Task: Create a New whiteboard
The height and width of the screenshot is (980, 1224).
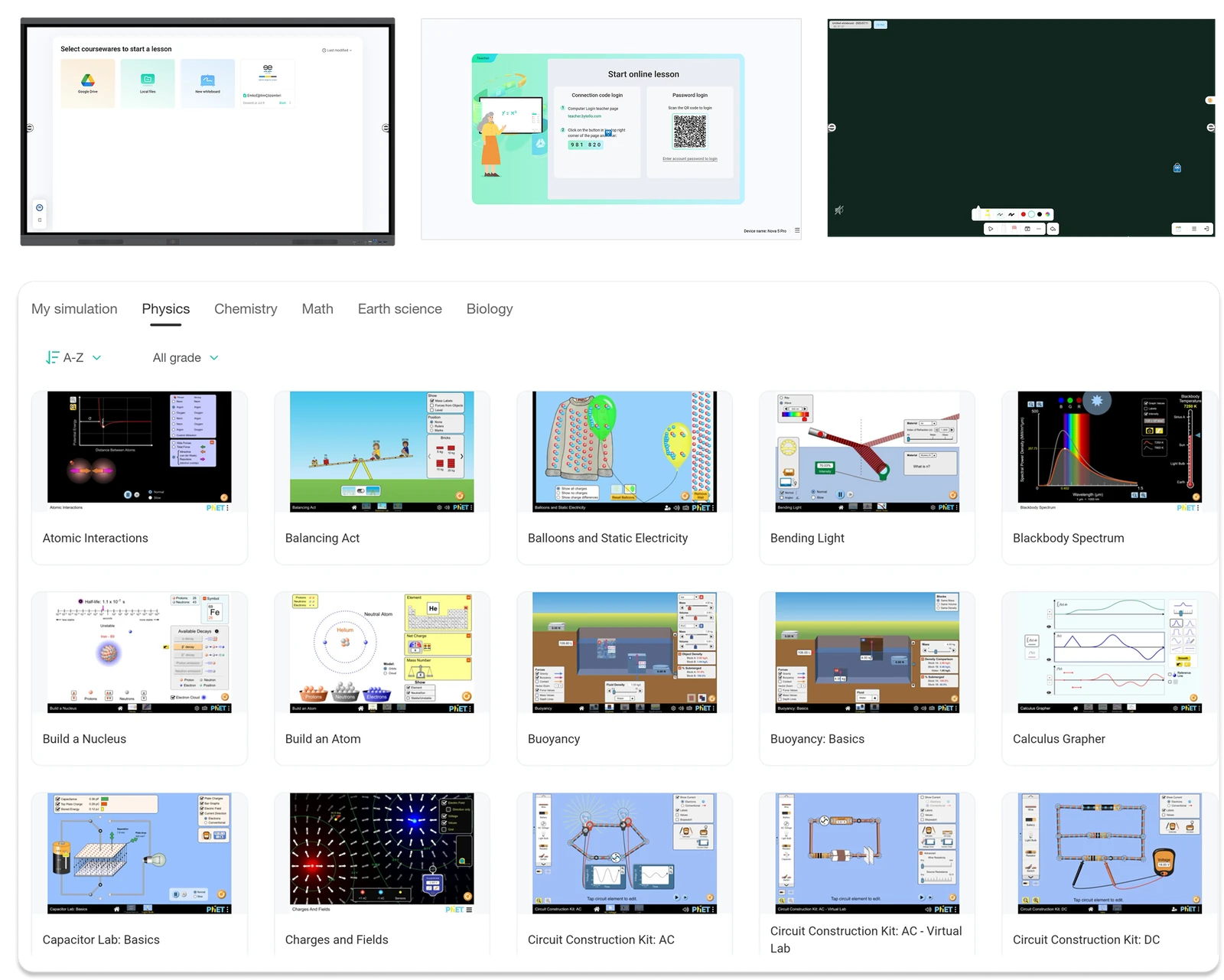Action: pos(207,82)
